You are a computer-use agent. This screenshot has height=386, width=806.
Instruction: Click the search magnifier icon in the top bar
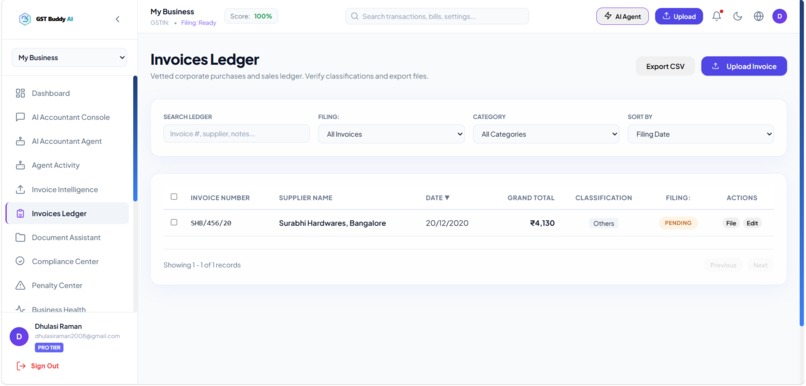(354, 16)
